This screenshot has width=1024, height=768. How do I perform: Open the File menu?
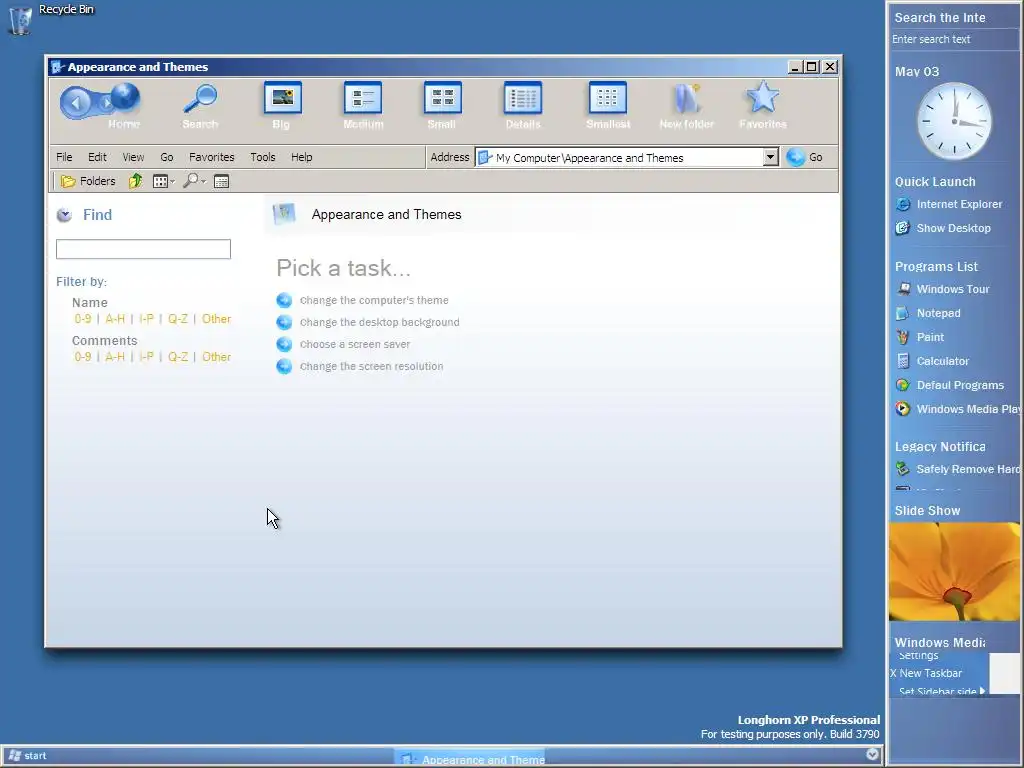pos(64,157)
